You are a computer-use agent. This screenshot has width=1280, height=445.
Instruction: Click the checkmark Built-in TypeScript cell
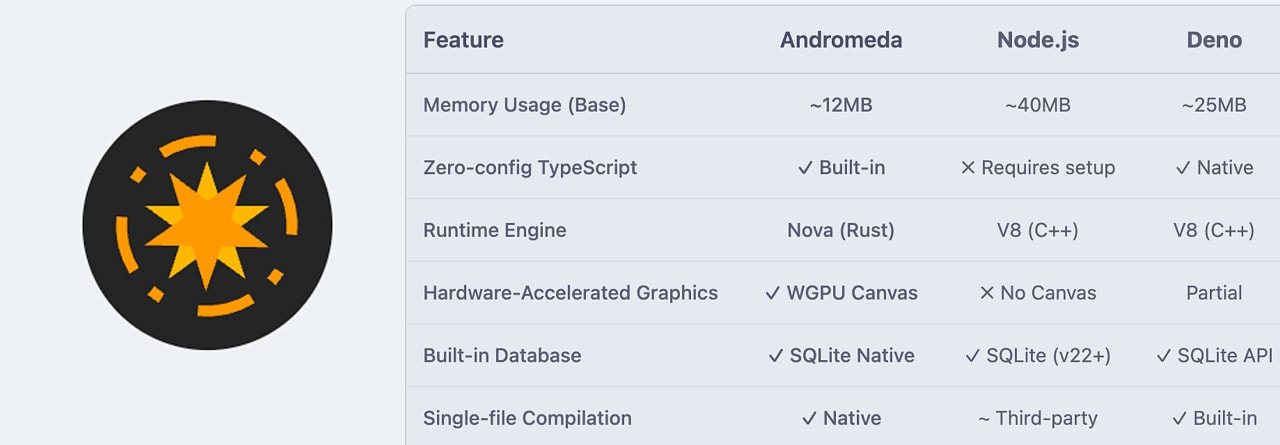(841, 167)
